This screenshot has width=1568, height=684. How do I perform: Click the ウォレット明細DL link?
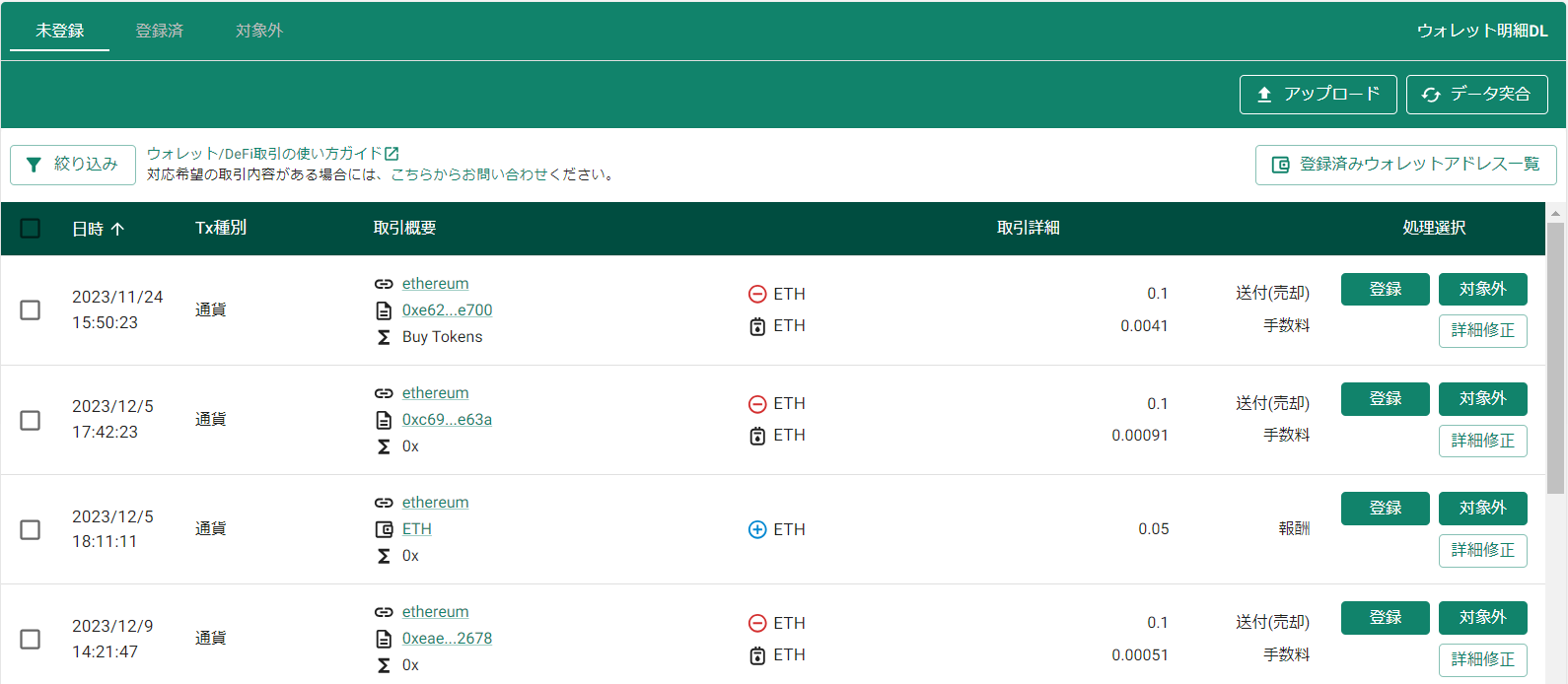(x=1482, y=31)
